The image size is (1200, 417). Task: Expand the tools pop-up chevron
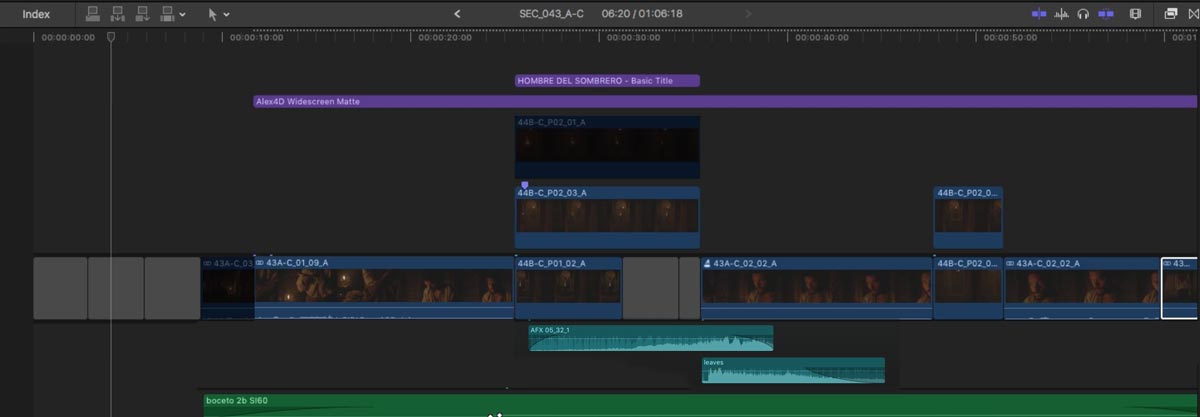coord(226,15)
